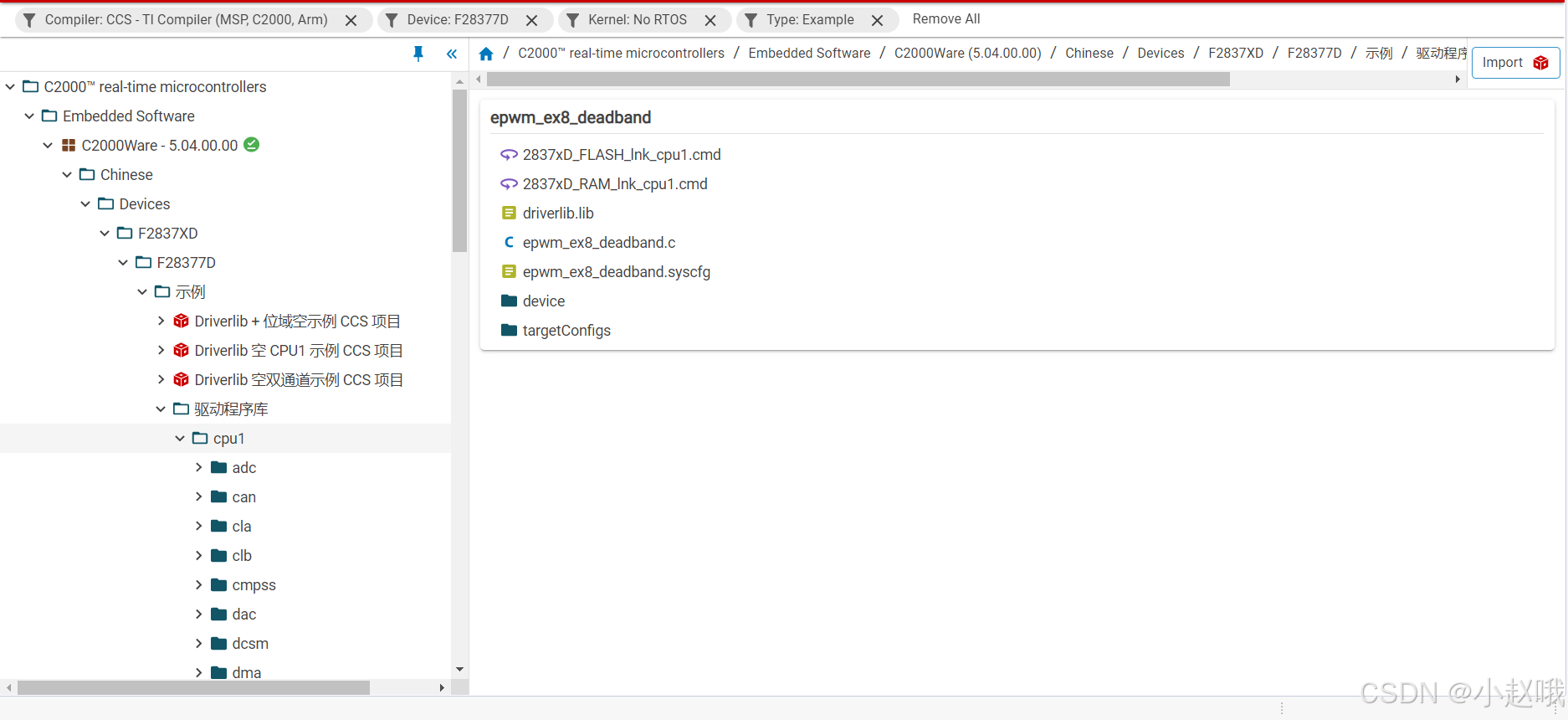The width and height of the screenshot is (1568, 720).
Task: Click the C file icon of epwm_ex8_deadband.c
Action: coord(509,243)
